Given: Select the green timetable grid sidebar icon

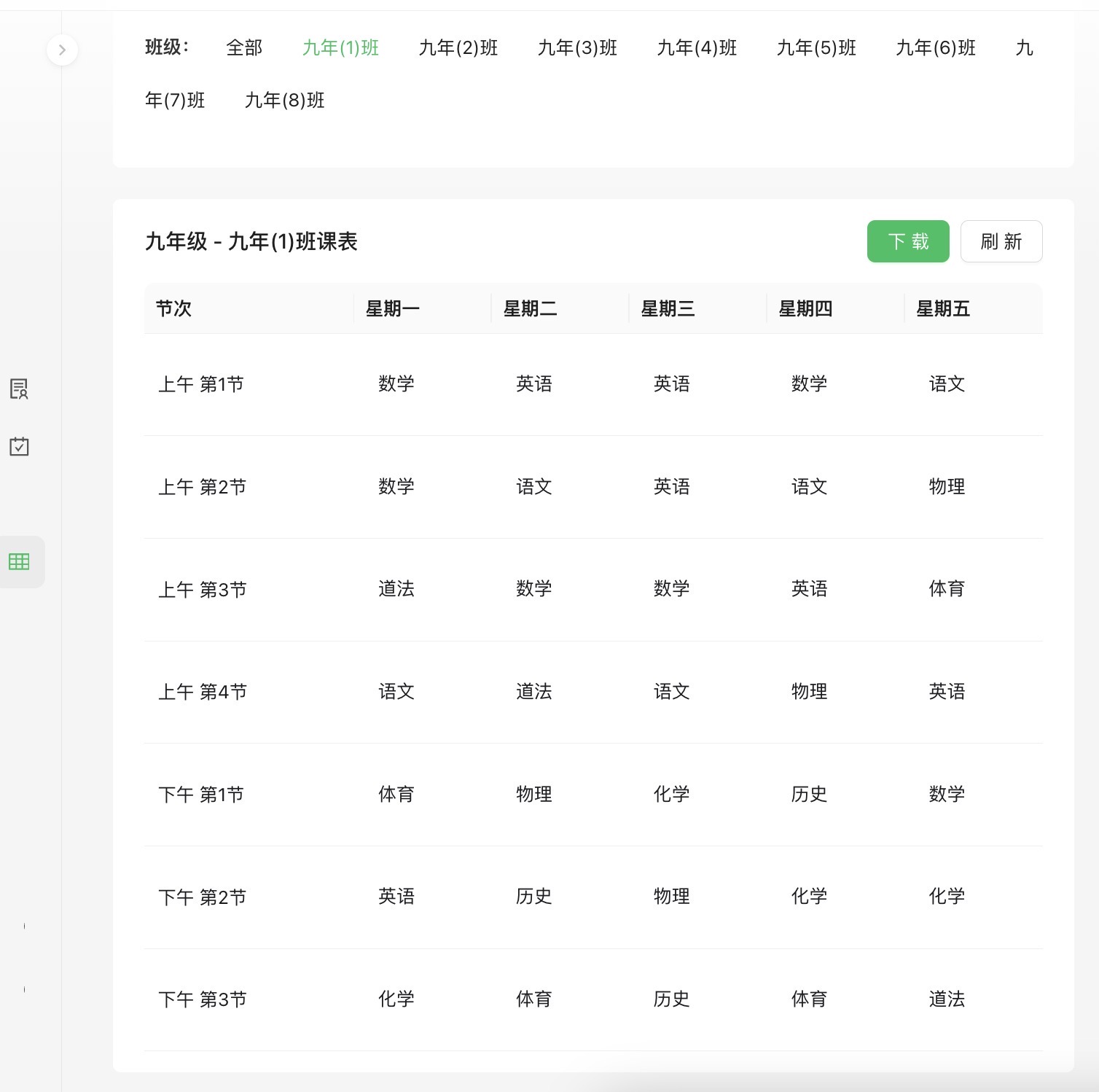Looking at the screenshot, I should click(x=19, y=561).
